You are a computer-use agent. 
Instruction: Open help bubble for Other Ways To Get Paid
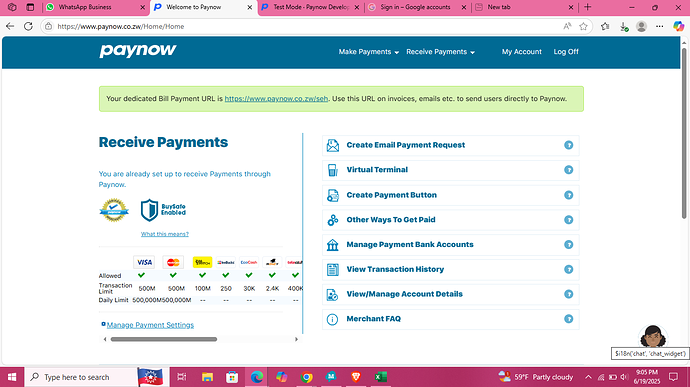point(569,220)
